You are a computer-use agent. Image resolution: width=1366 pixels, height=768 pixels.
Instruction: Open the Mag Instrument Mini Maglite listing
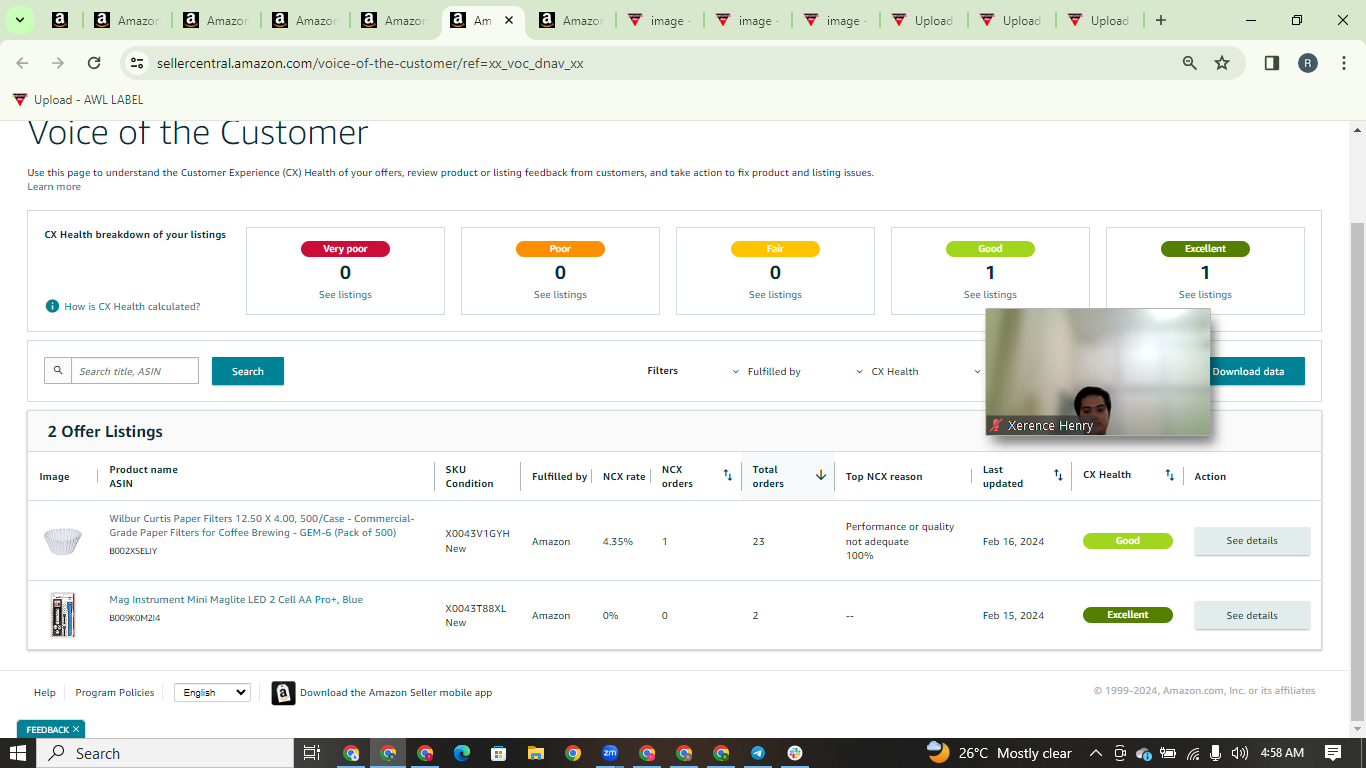coord(236,600)
